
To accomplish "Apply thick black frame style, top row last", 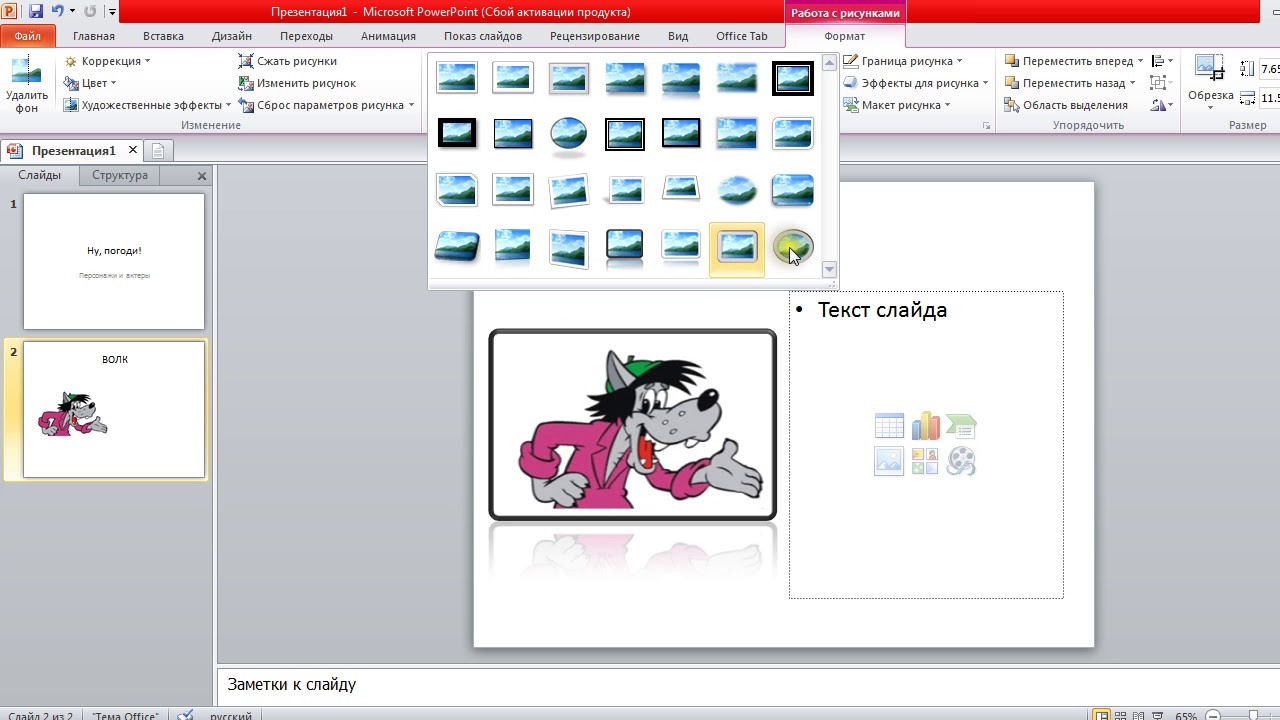I will pos(793,78).
